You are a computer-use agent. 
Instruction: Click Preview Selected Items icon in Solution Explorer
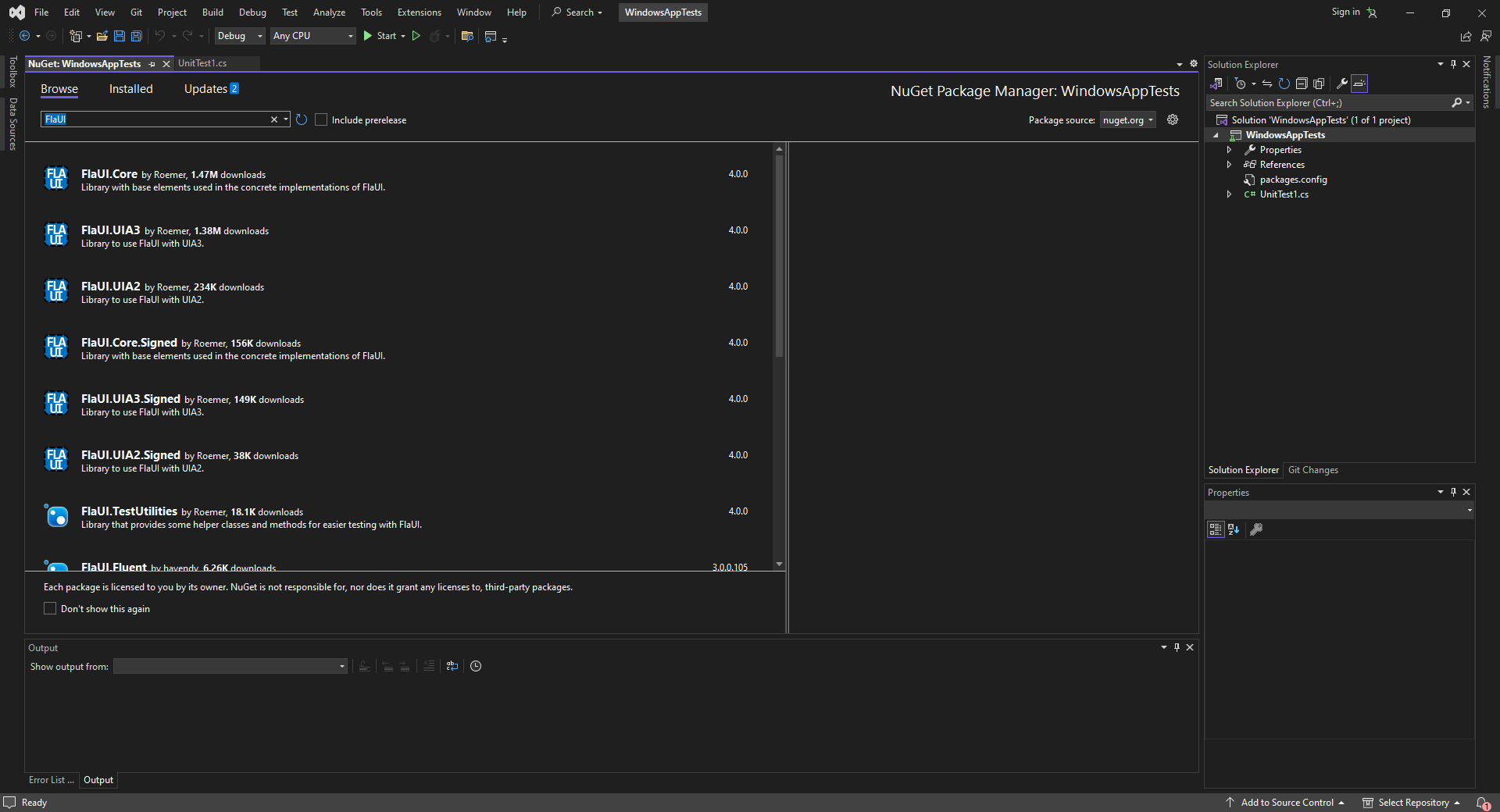point(1359,84)
